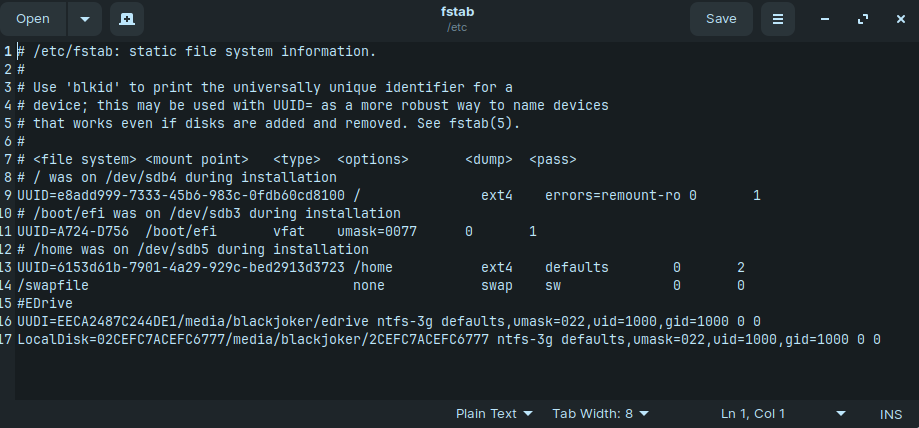Toggle the INS insert mode indicator

(x=890, y=414)
